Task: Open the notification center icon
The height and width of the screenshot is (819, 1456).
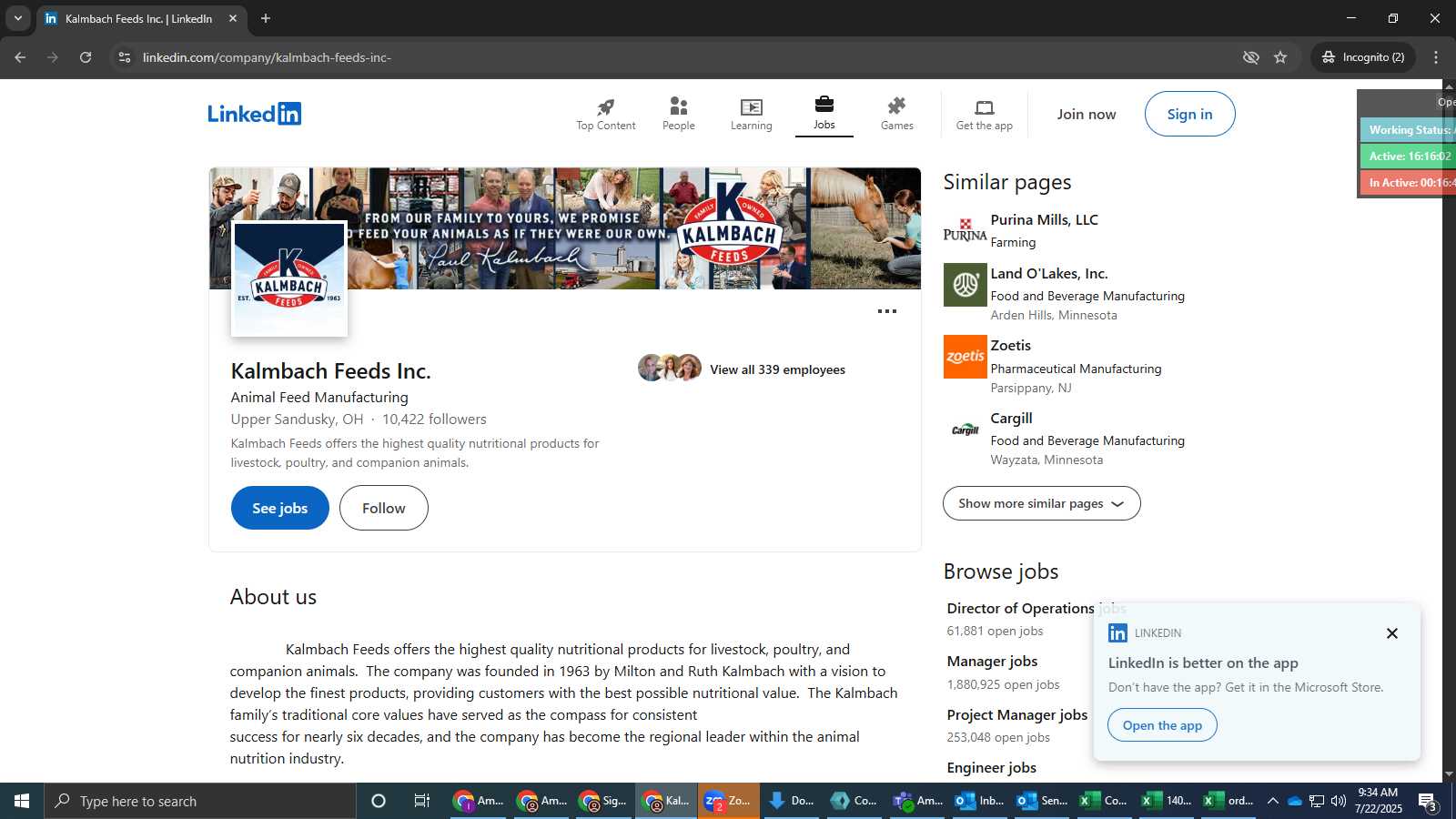Action: tap(1428, 802)
